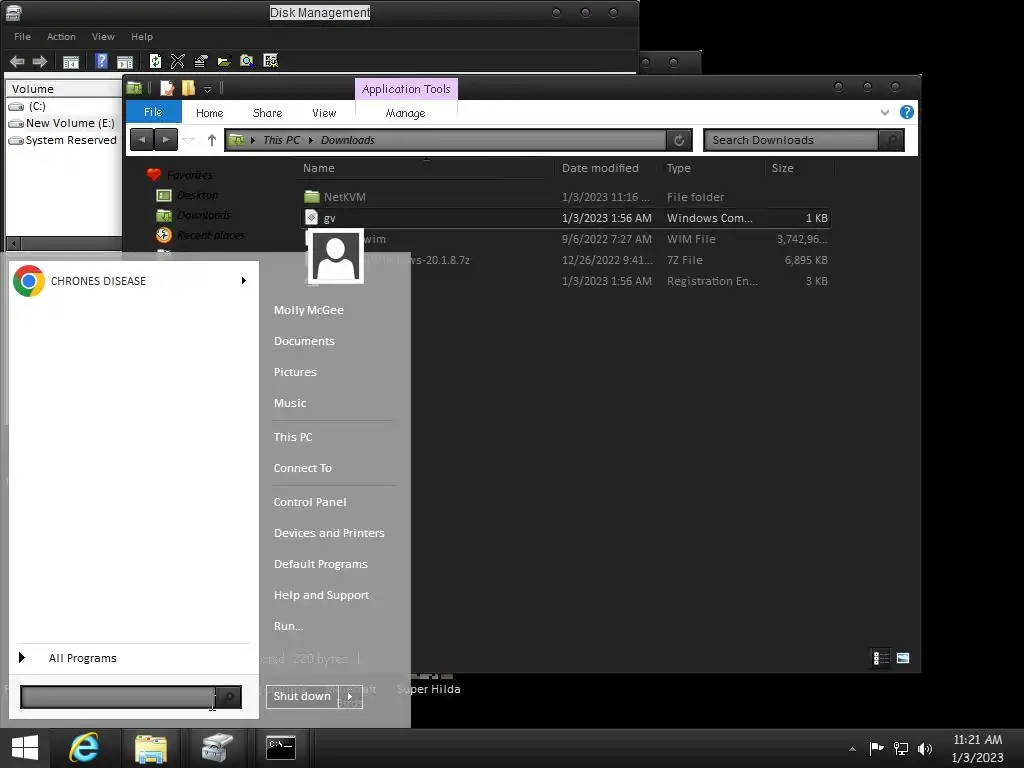Click the volume speaker tray icon
Viewport: 1024px width, 768px height.
click(925, 748)
